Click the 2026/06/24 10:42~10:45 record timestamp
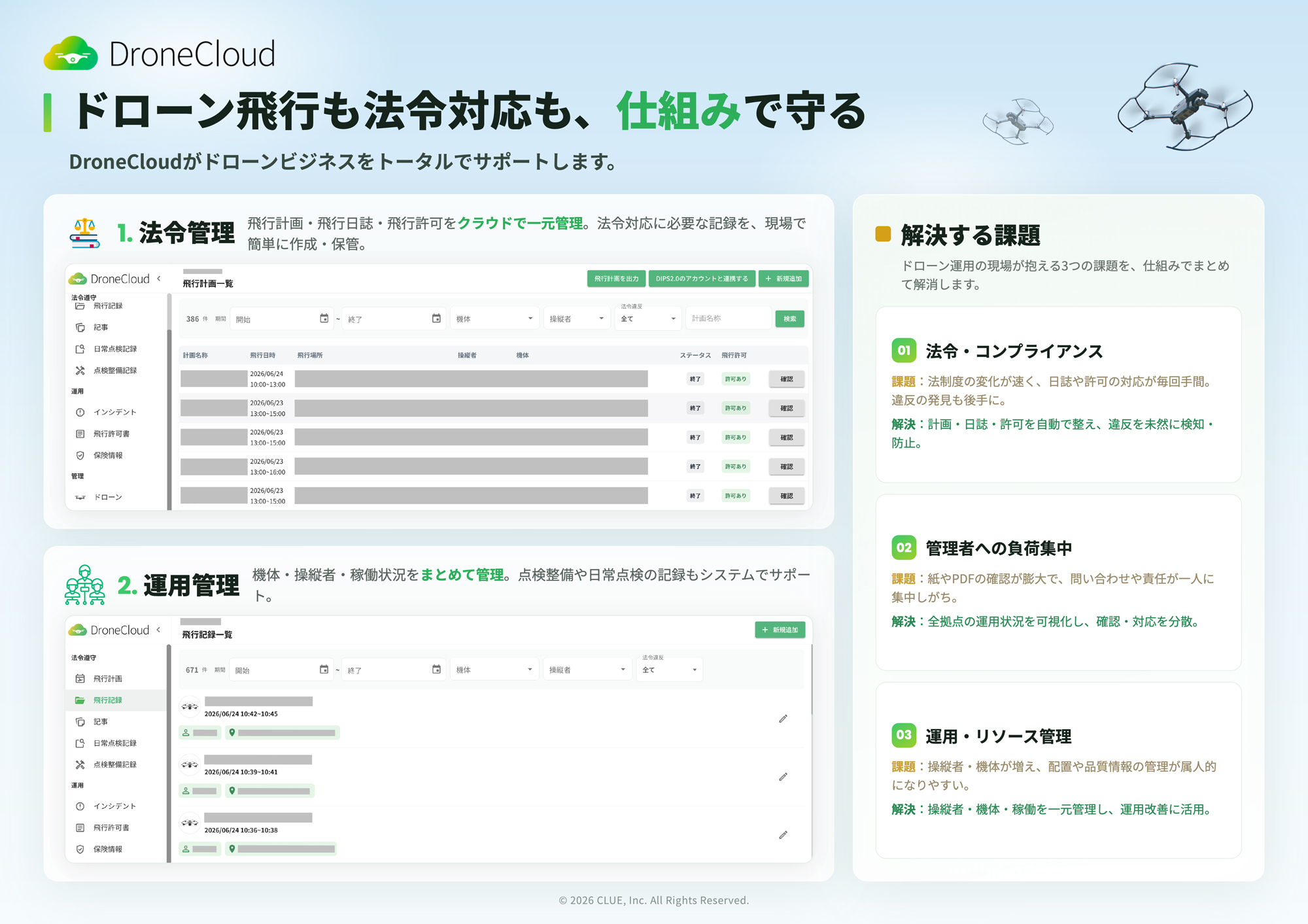The image size is (1308, 924). [241, 714]
